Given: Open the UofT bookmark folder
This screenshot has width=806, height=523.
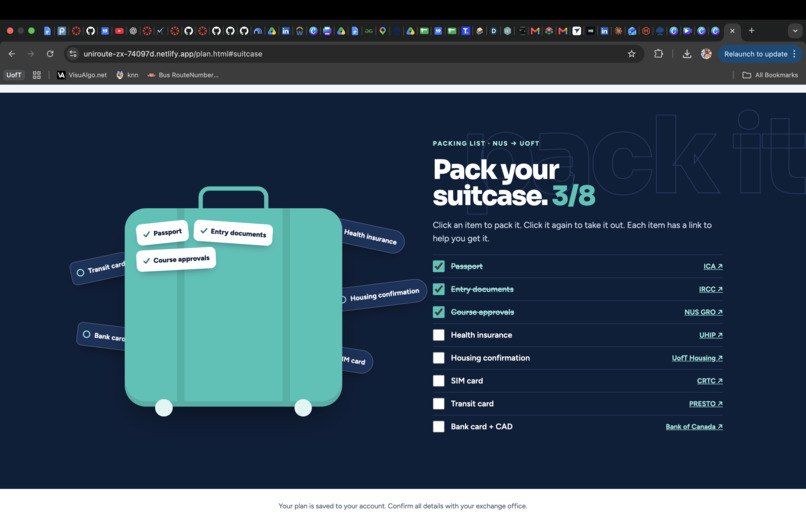Looking at the screenshot, I should point(14,75).
